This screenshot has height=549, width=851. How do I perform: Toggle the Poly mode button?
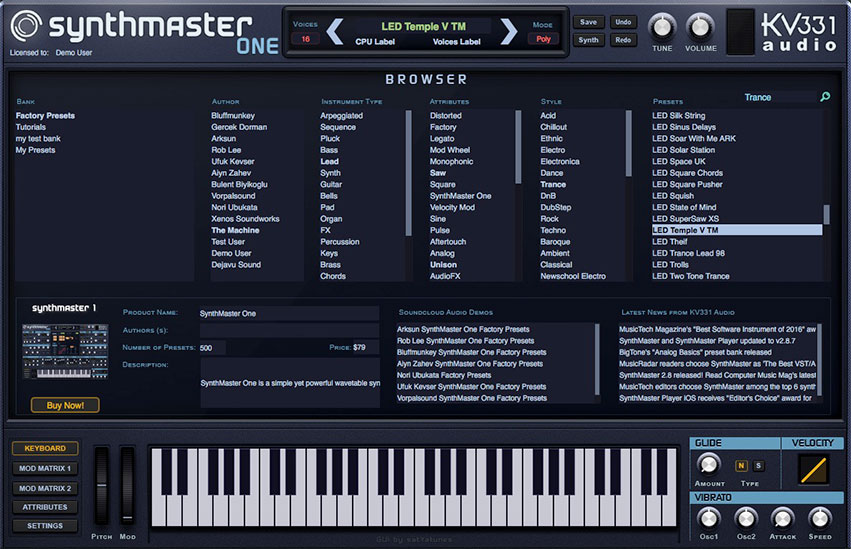click(543, 39)
